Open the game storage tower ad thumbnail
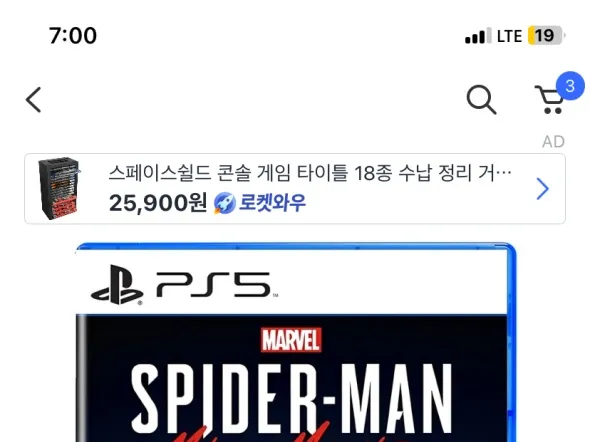The image size is (590, 442). coord(59,188)
